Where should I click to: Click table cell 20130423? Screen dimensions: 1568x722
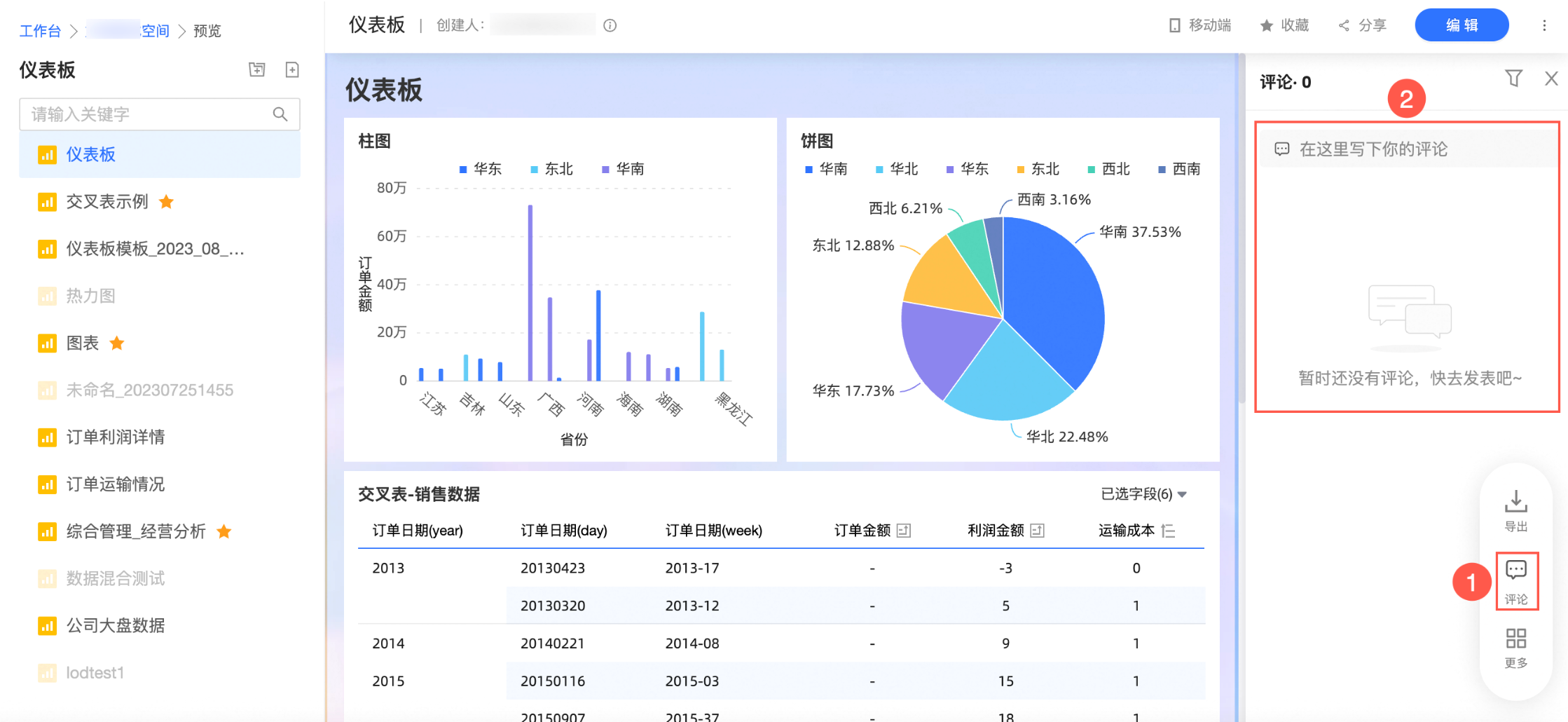553,568
